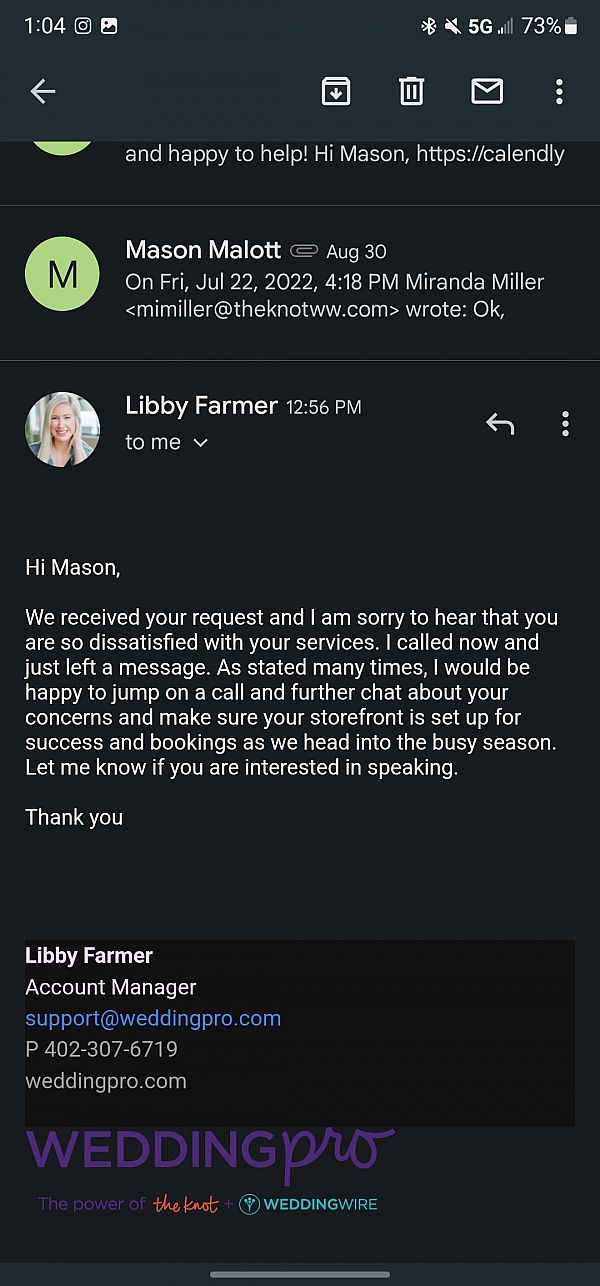Tap the Instagram notification icon in status bar
This screenshot has height=1286, width=600.
83,26
